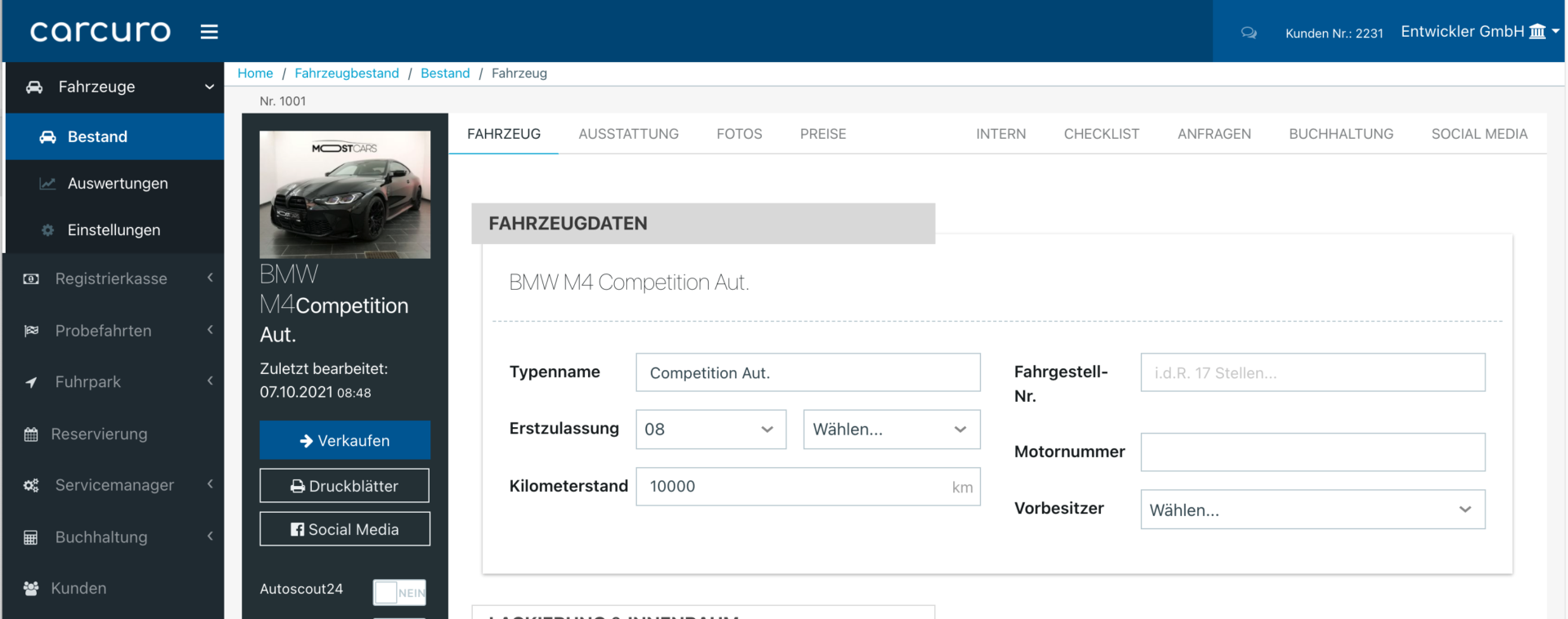Image resolution: width=1568 pixels, height=619 pixels.
Task: Go to Bestand breadcrumb link
Action: tap(445, 73)
